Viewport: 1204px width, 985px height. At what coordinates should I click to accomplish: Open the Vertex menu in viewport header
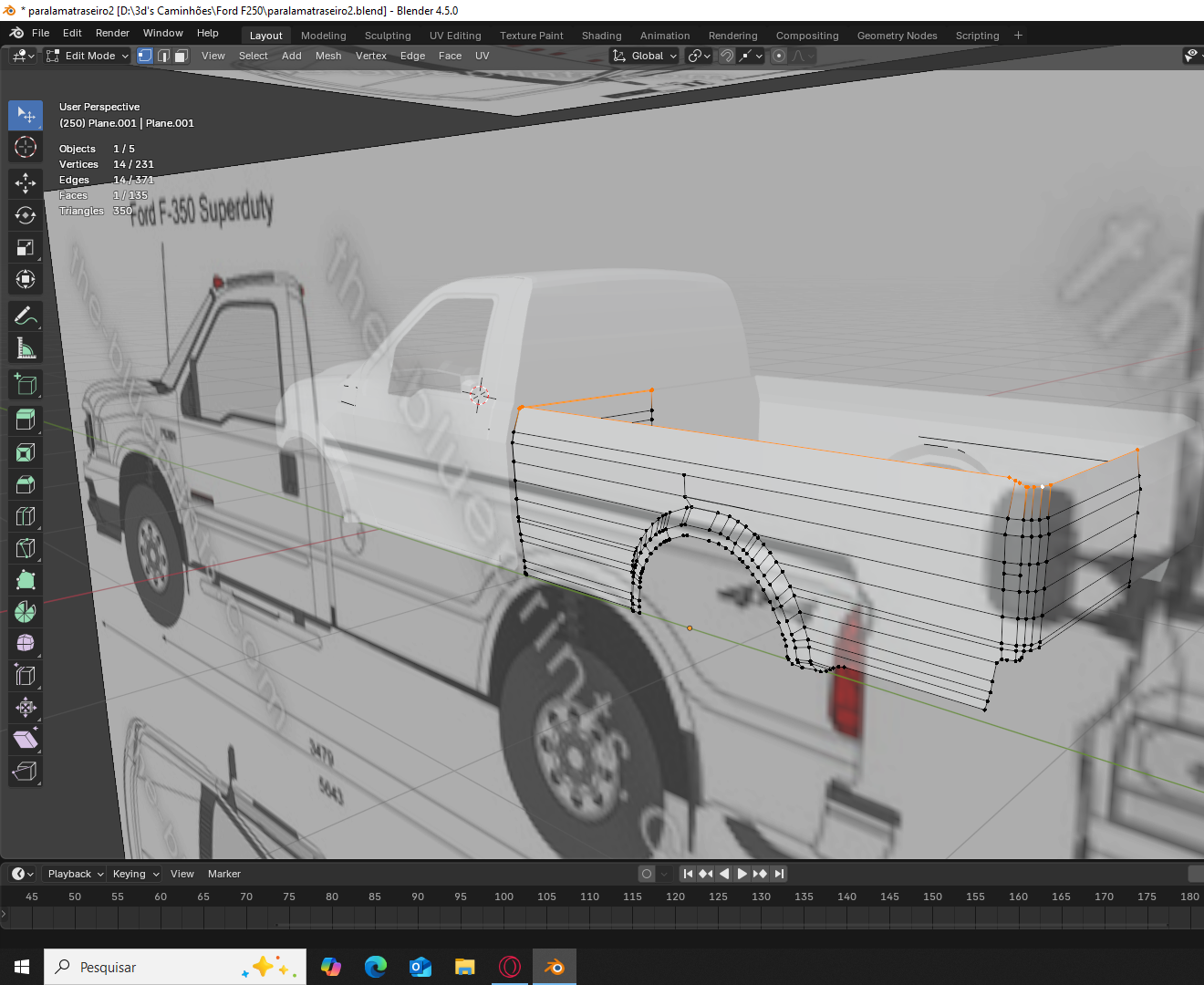[x=371, y=56]
